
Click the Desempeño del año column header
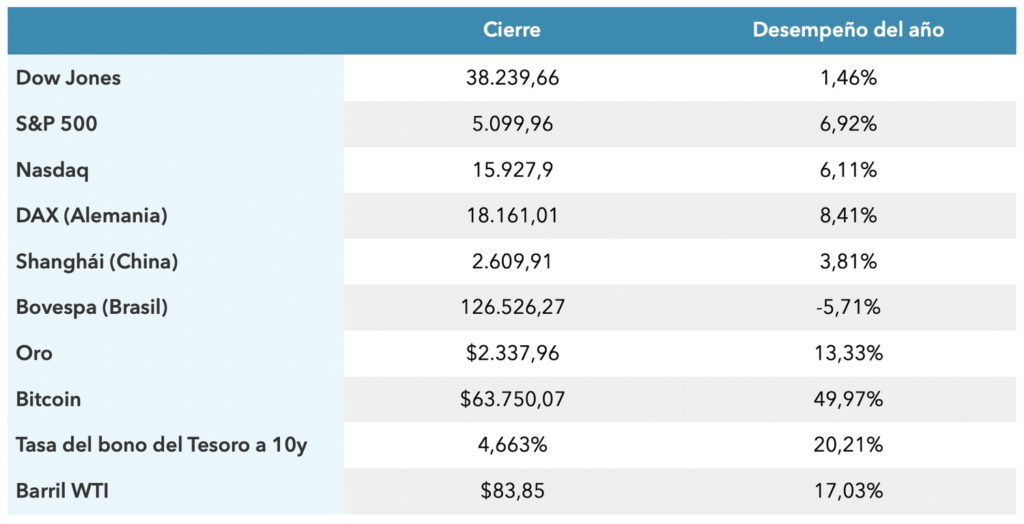(x=848, y=30)
